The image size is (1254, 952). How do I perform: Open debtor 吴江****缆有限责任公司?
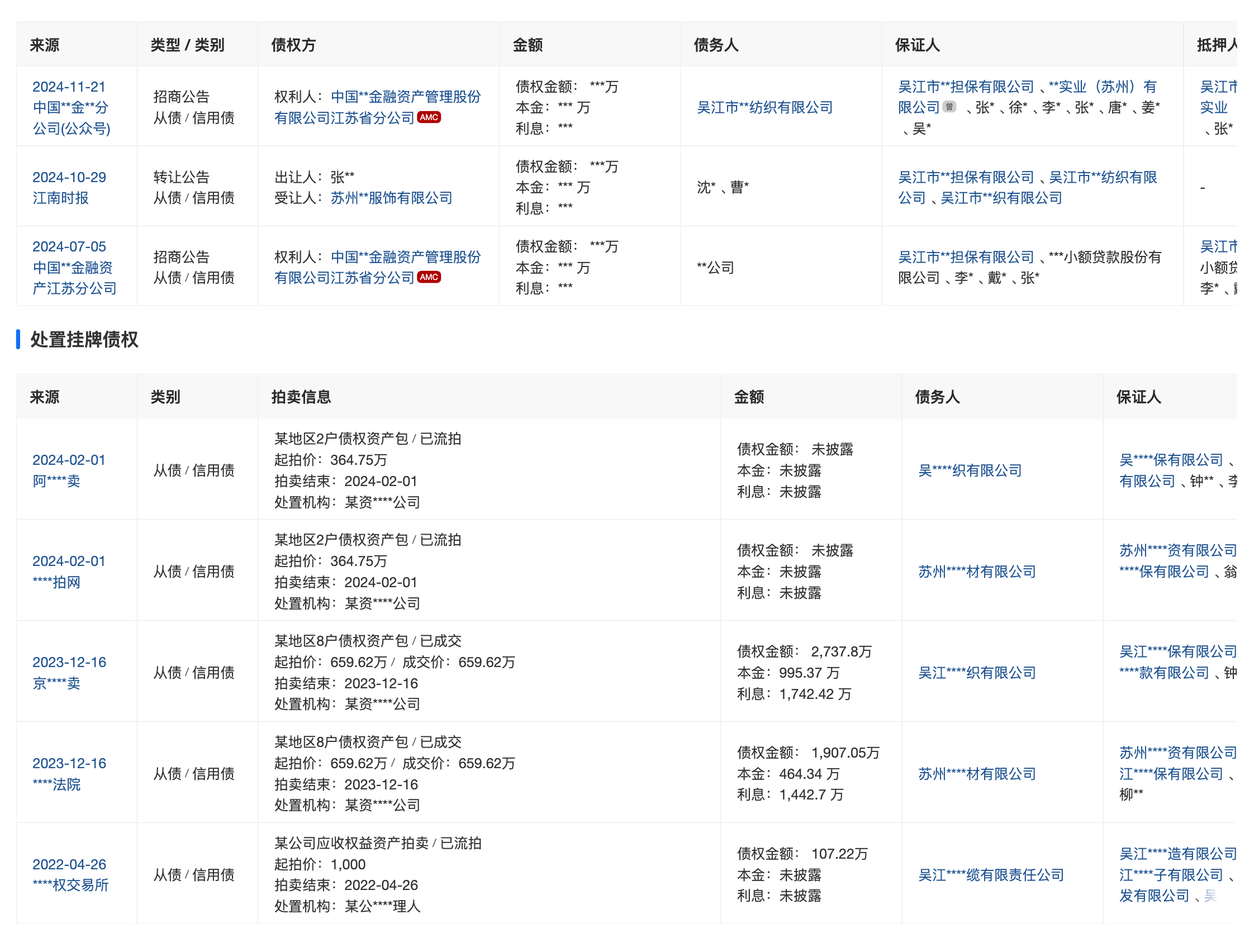click(991, 875)
